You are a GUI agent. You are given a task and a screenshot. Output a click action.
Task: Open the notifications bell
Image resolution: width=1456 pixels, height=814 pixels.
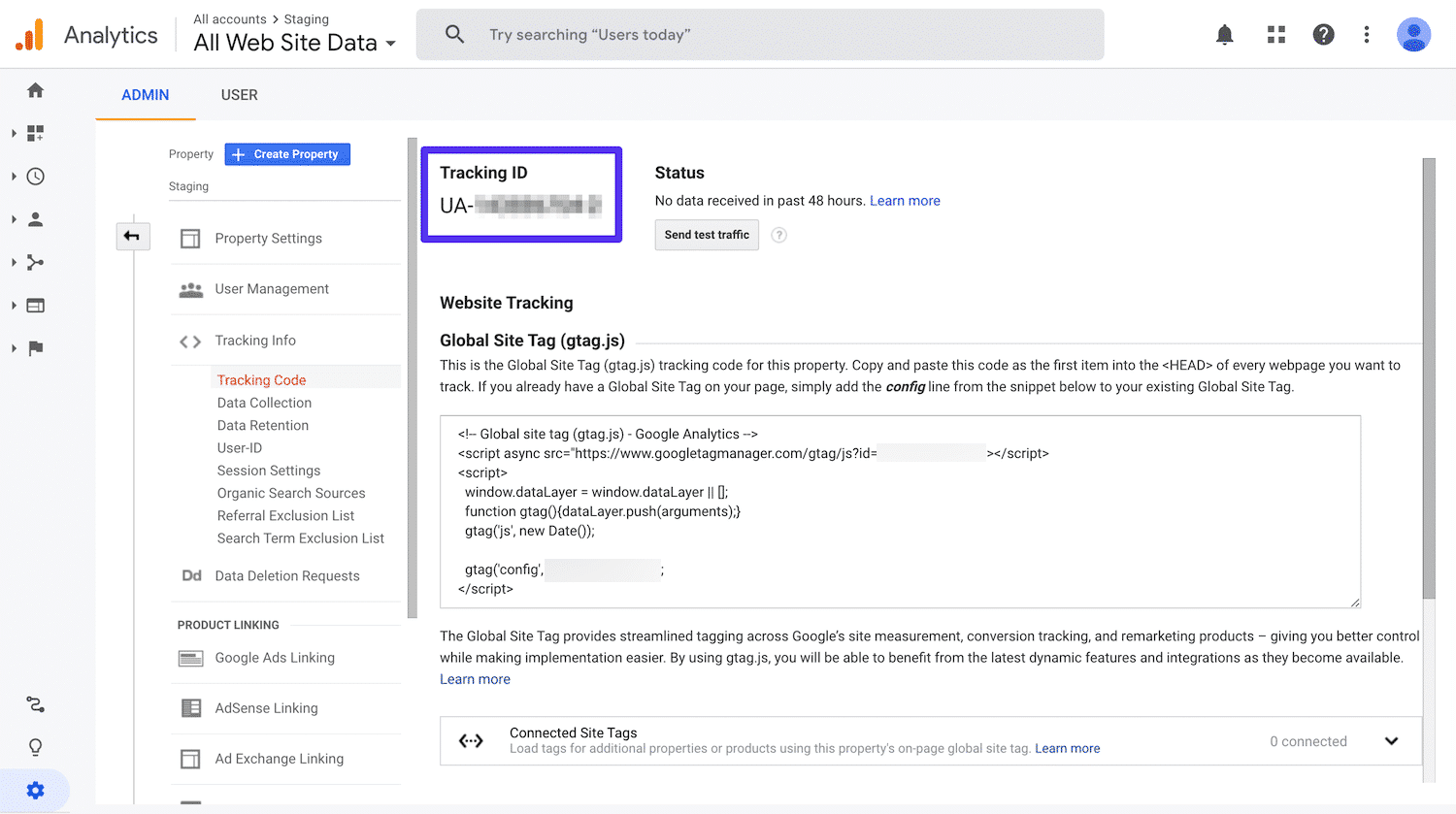[1224, 34]
